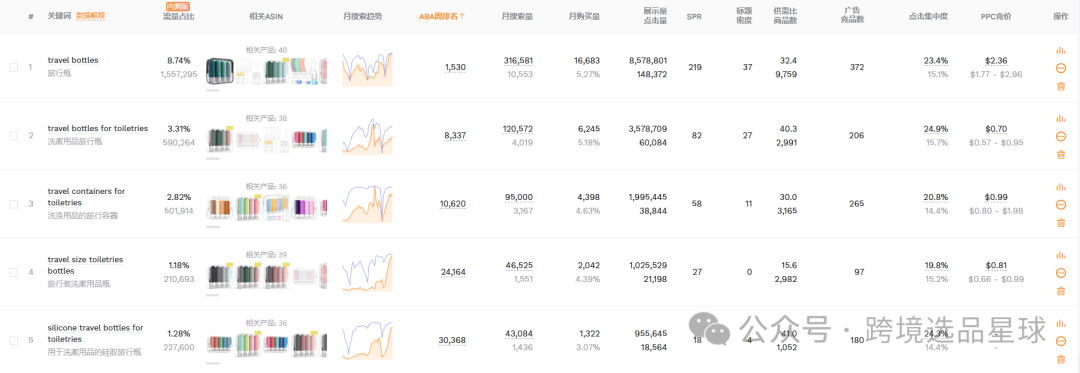Click minus circle icon for travel bottles row
This screenshot has width=1080, height=373.
click(x=1061, y=68)
